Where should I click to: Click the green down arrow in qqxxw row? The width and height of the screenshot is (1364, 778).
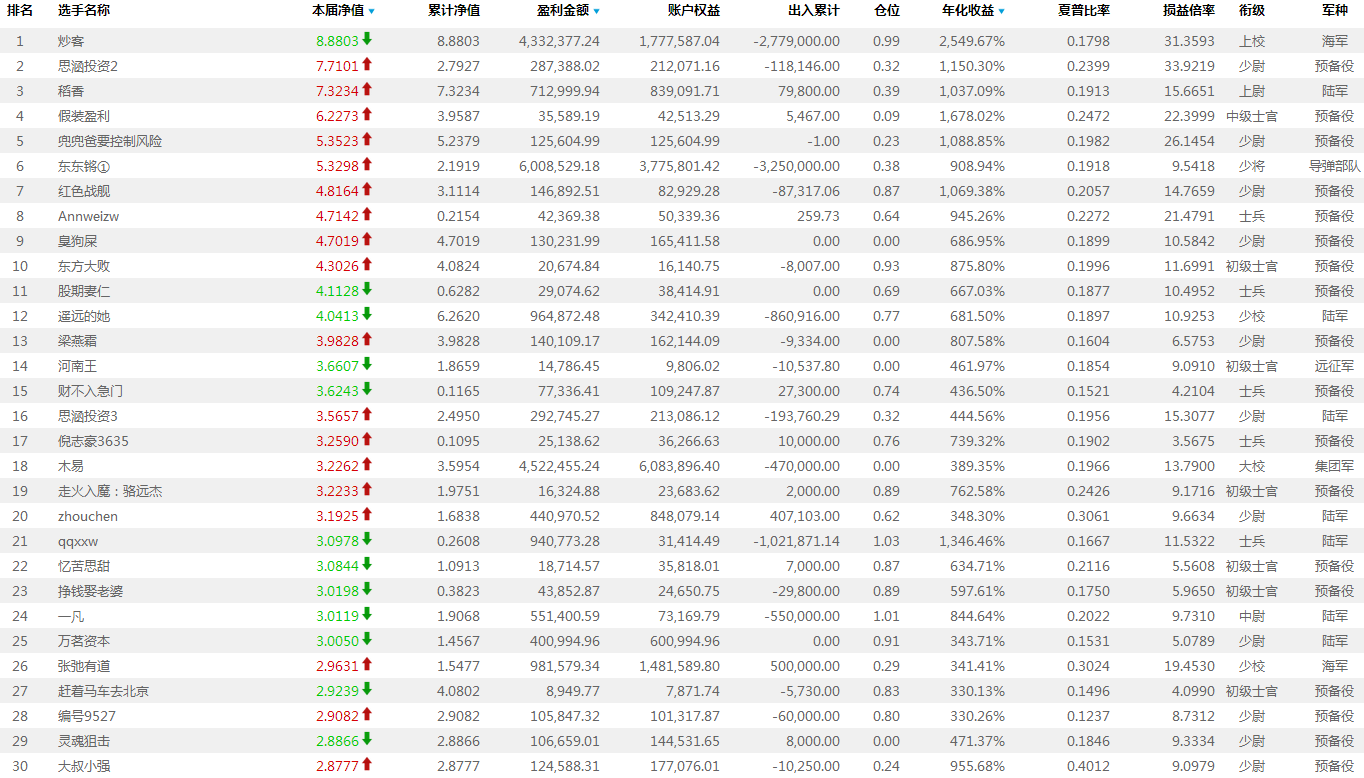367,539
